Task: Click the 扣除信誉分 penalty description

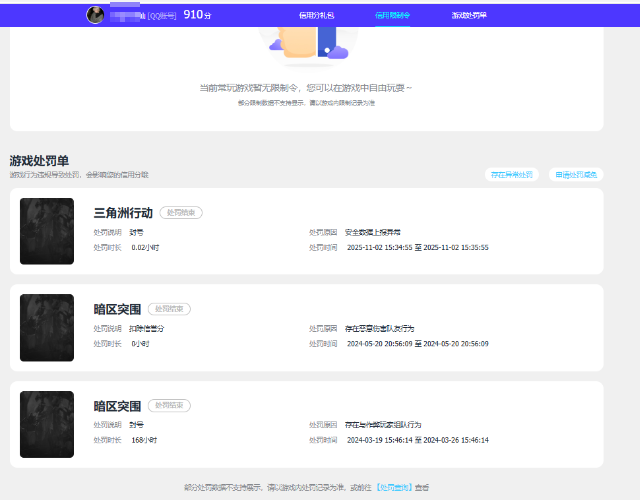Action: [146, 329]
